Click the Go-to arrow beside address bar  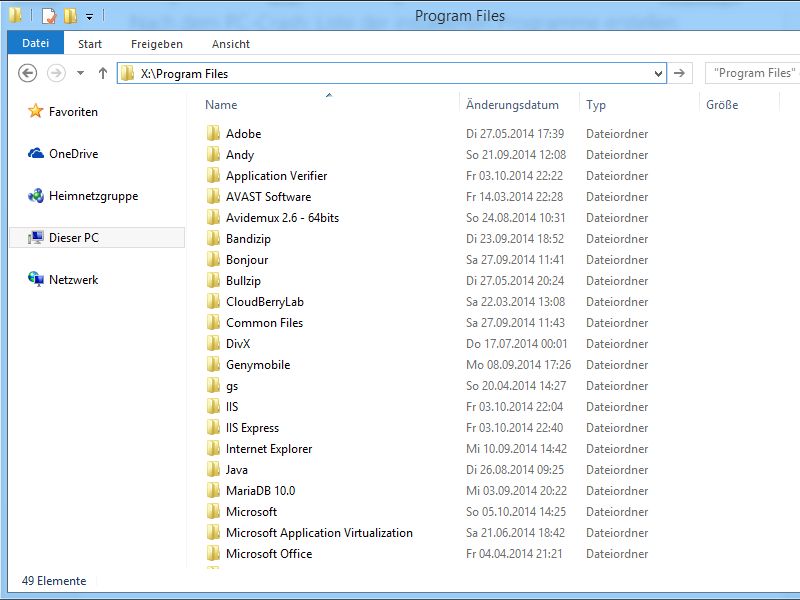coord(679,73)
